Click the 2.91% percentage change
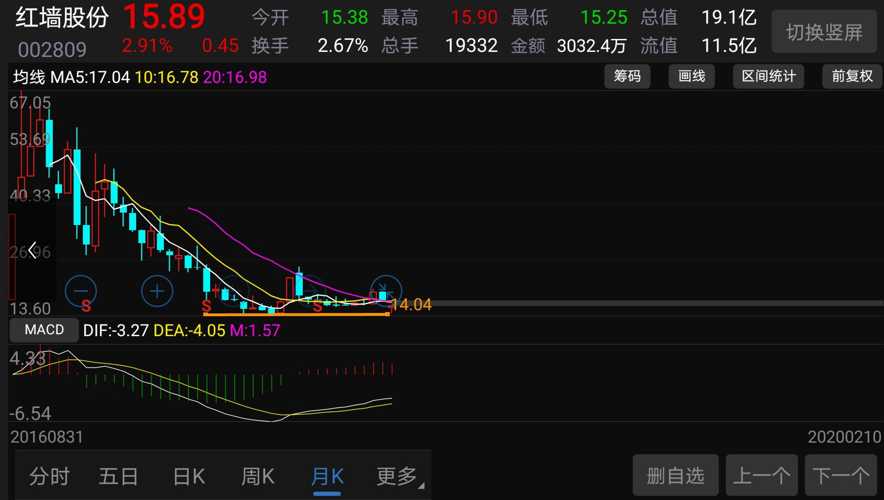This screenshot has width=884, height=500. coord(147,45)
